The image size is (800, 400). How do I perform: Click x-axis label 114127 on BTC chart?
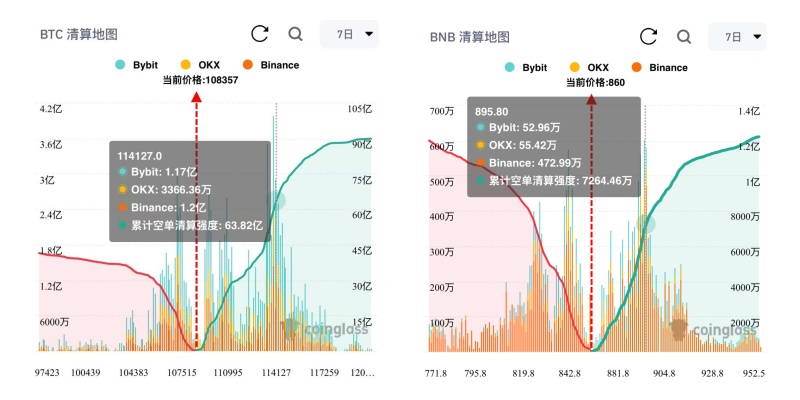(x=276, y=373)
